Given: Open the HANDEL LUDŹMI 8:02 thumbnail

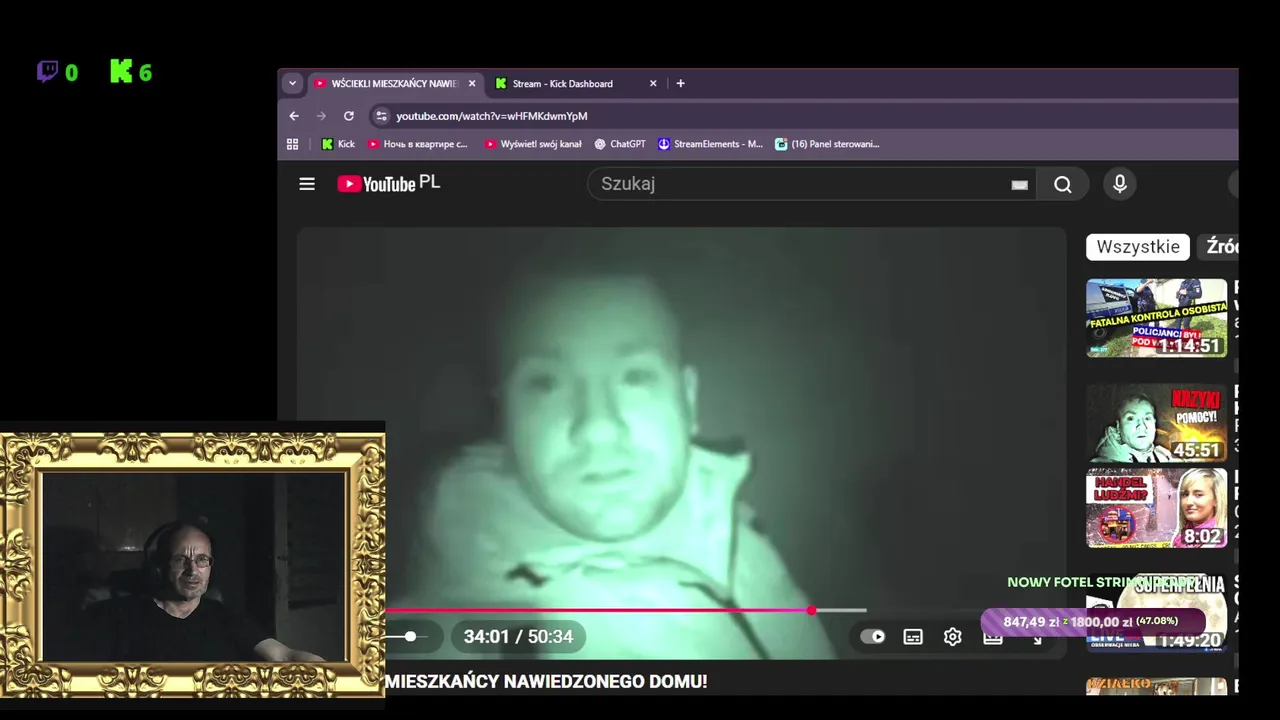Looking at the screenshot, I should point(1156,508).
